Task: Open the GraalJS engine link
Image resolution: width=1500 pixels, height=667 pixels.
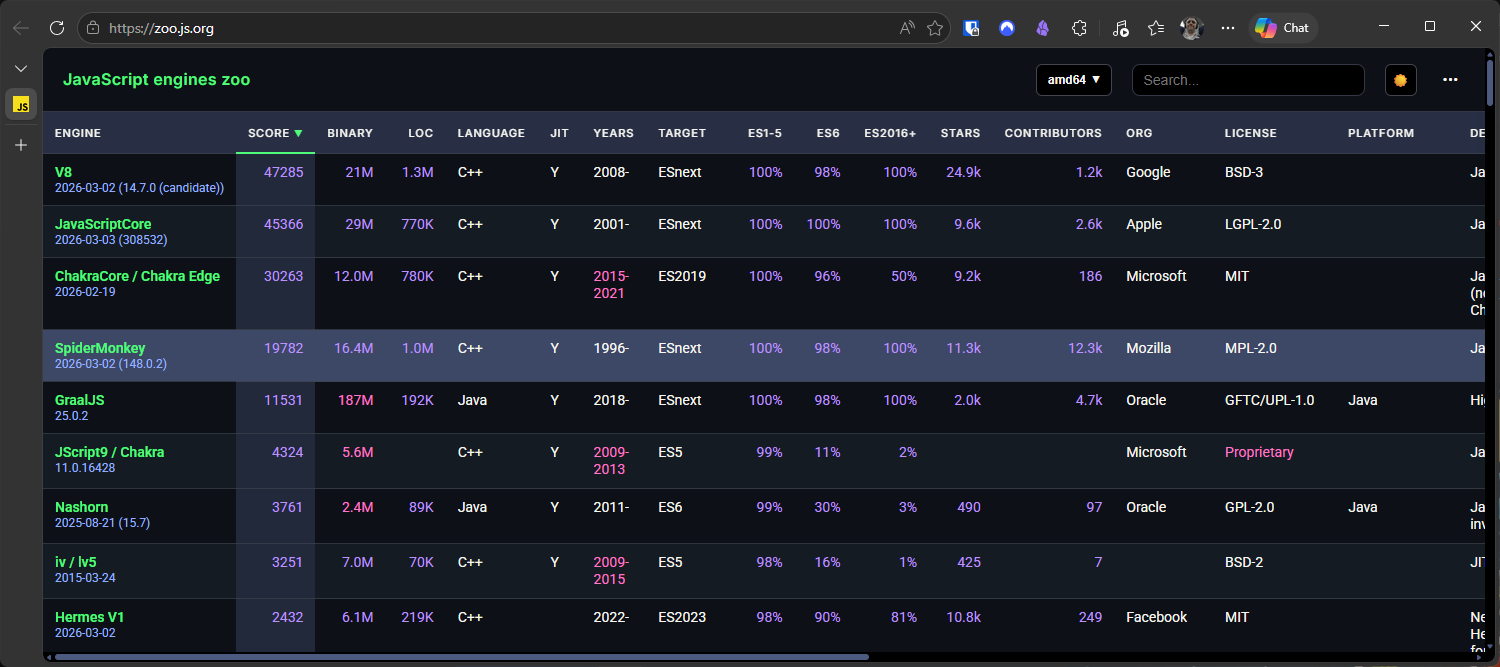Action: (x=80, y=400)
